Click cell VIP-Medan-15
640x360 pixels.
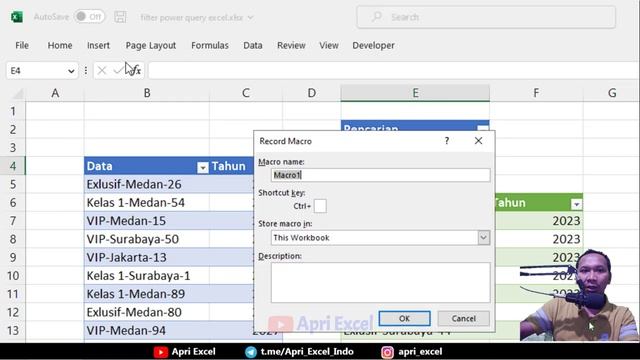tap(147, 221)
